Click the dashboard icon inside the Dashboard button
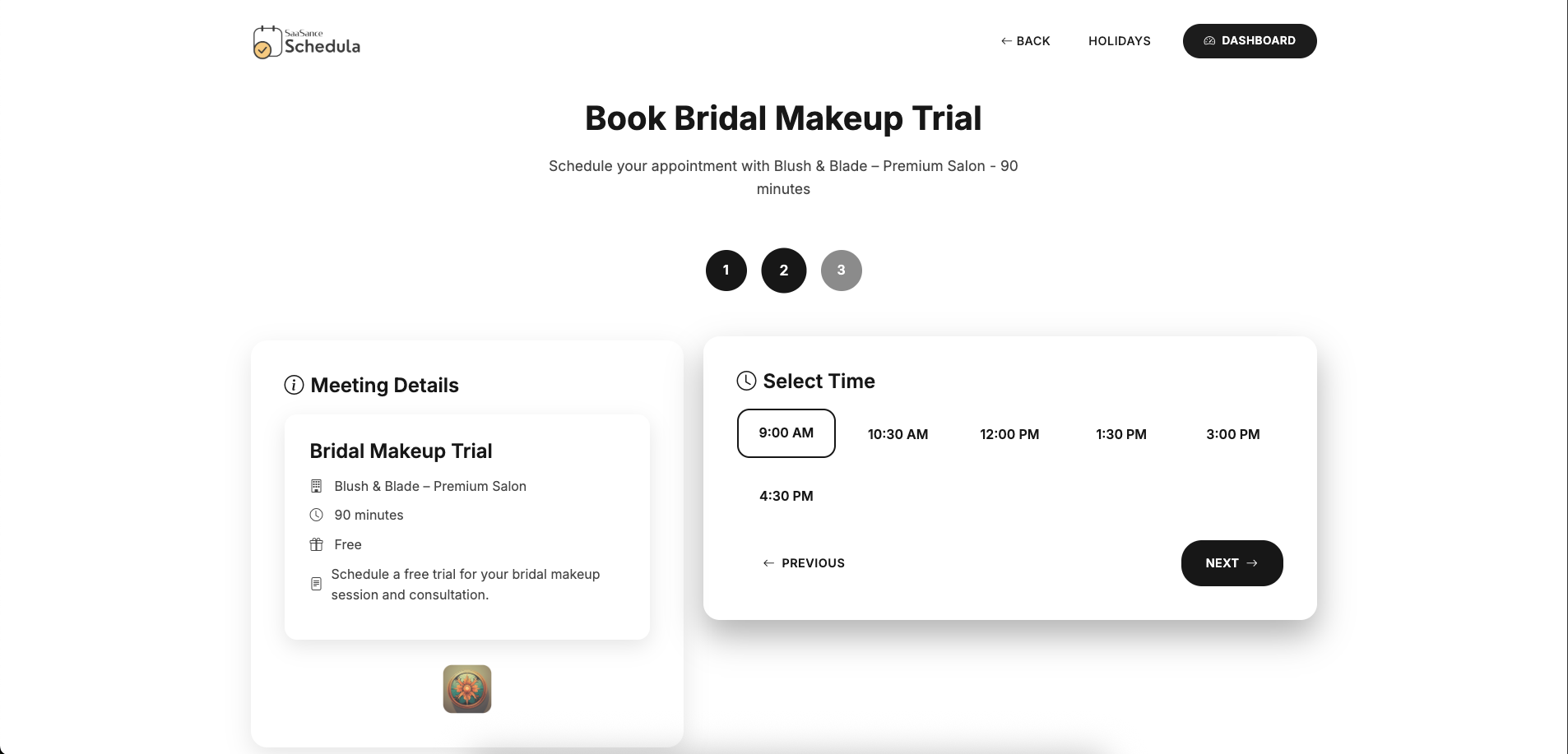 coord(1208,40)
